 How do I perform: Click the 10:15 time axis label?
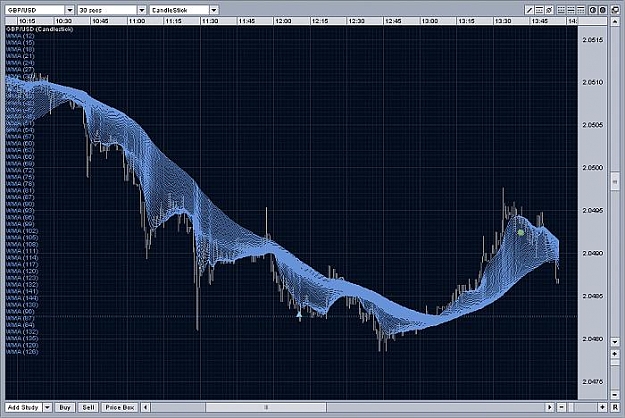27,21
